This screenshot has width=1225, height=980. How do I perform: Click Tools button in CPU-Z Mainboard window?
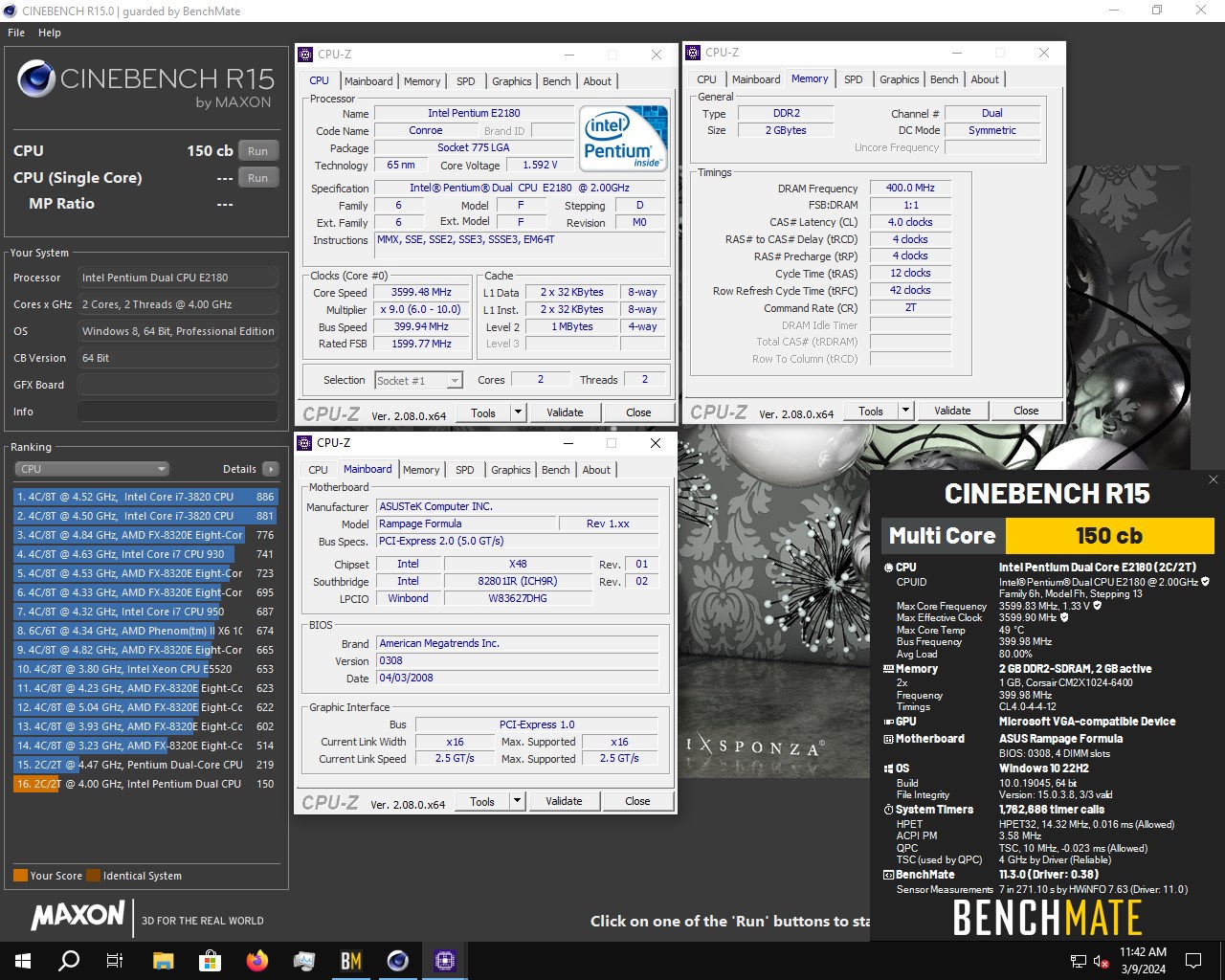(482, 801)
